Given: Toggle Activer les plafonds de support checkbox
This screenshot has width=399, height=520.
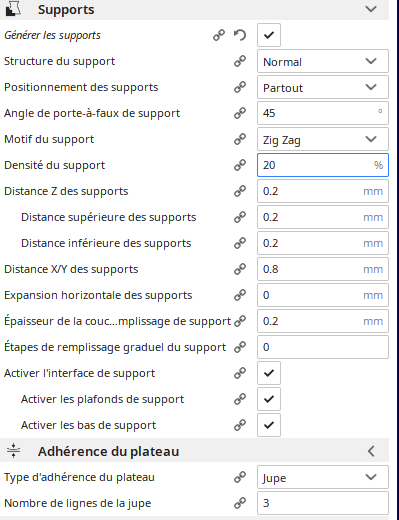Looking at the screenshot, I should pos(269,399).
